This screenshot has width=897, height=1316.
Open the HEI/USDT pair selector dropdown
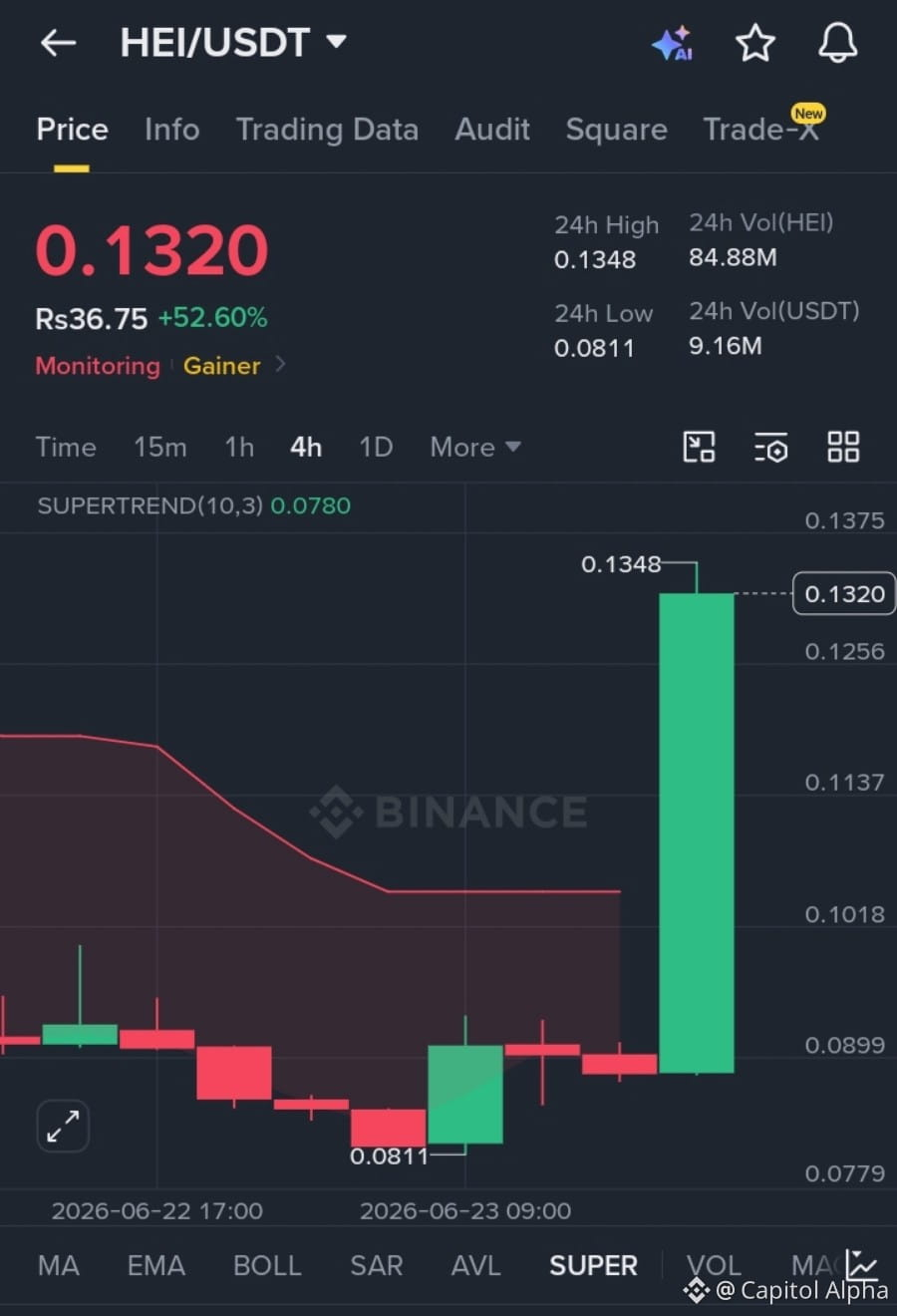coord(233,43)
